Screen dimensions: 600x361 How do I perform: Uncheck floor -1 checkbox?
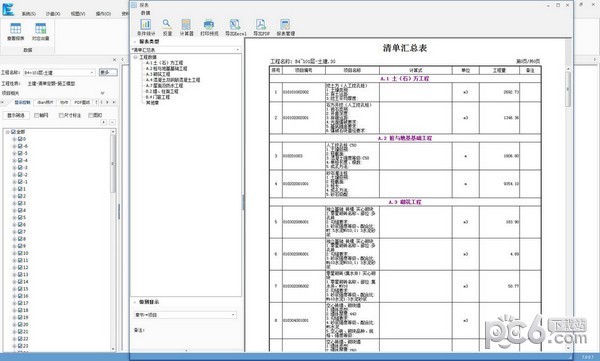[x=20, y=182]
